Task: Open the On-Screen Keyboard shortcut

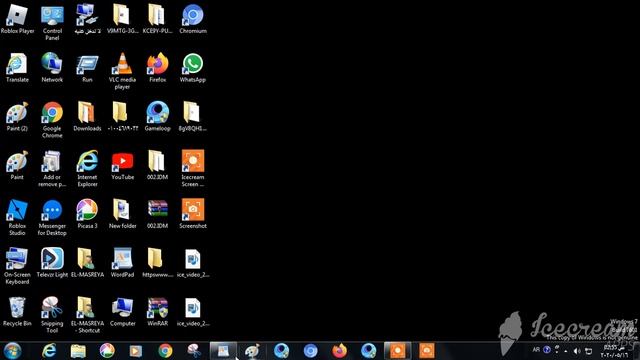Action: click(17, 266)
